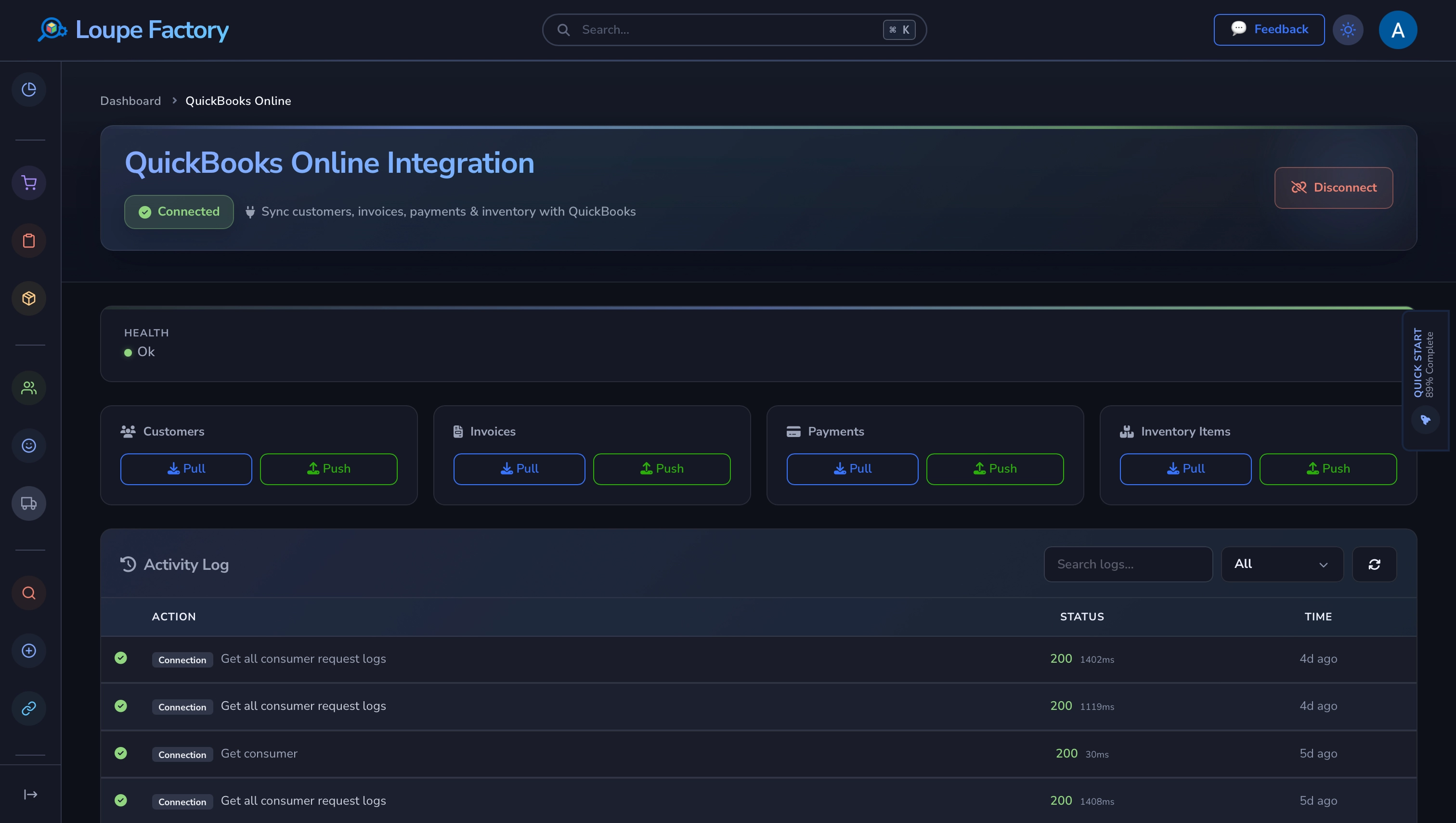Sort by the ACTION column header

(174, 617)
